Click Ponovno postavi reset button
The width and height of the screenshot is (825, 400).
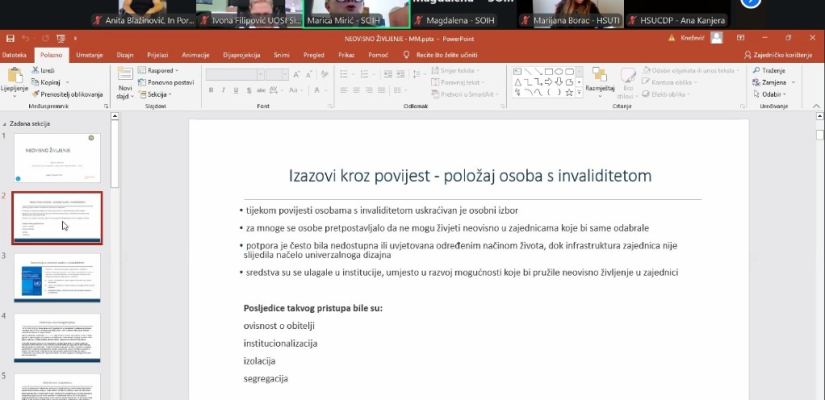tap(166, 82)
